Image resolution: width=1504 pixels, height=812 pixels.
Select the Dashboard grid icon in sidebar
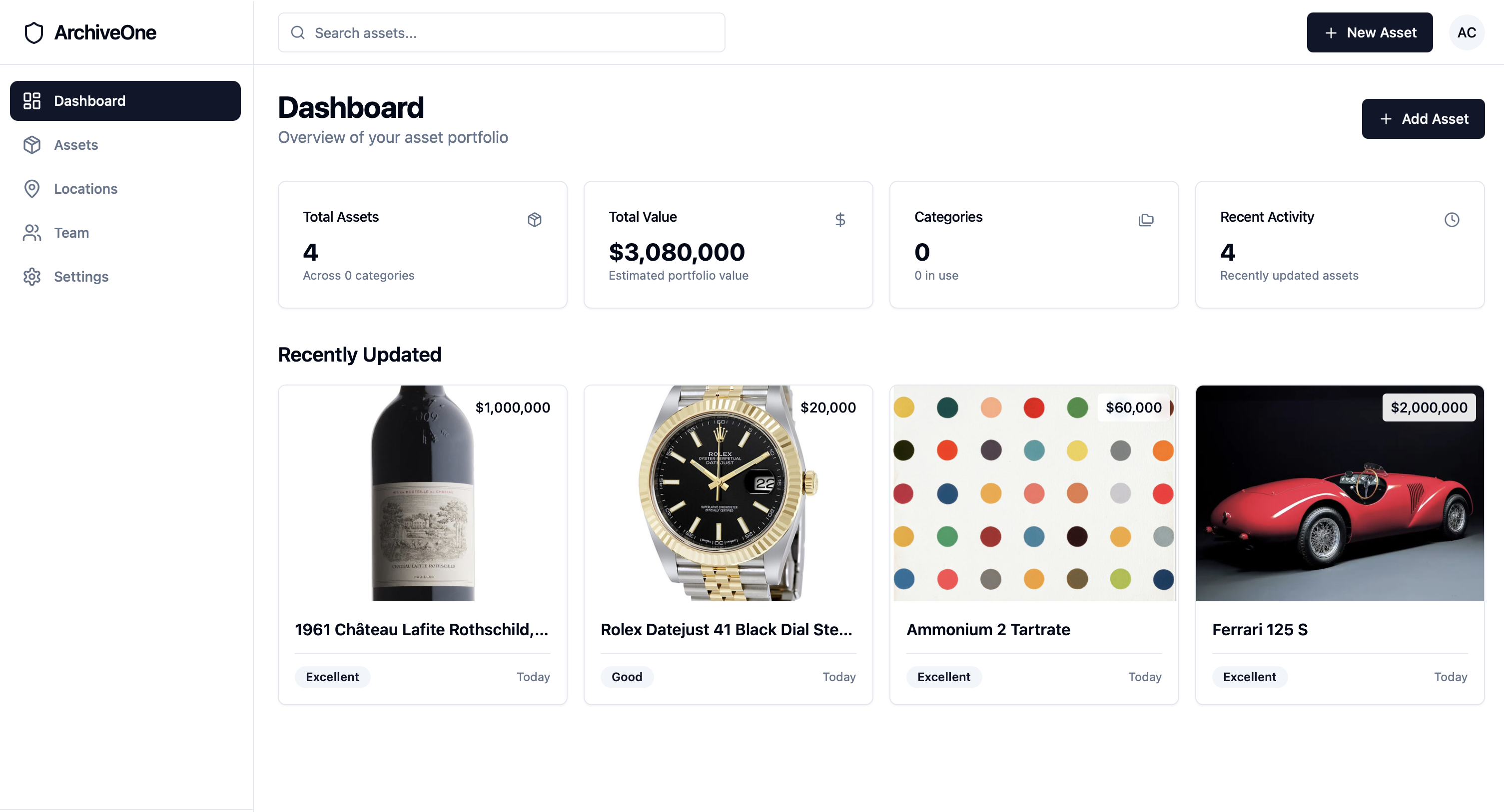pyautogui.click(x=32, y=100)
